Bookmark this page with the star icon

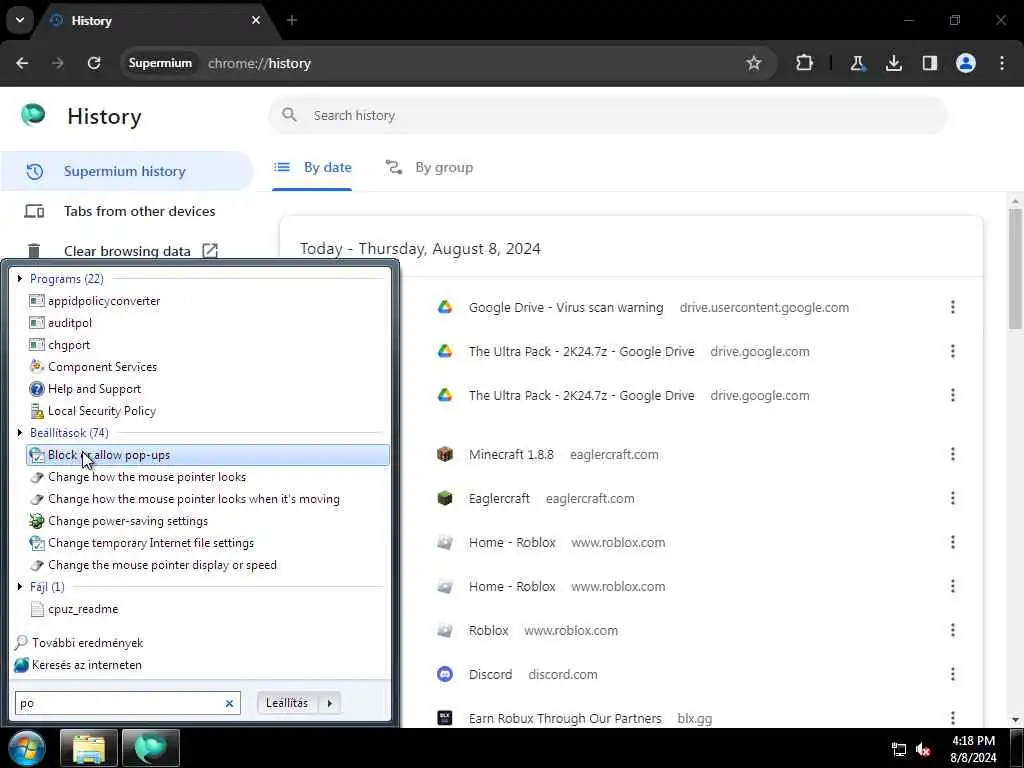754,63
